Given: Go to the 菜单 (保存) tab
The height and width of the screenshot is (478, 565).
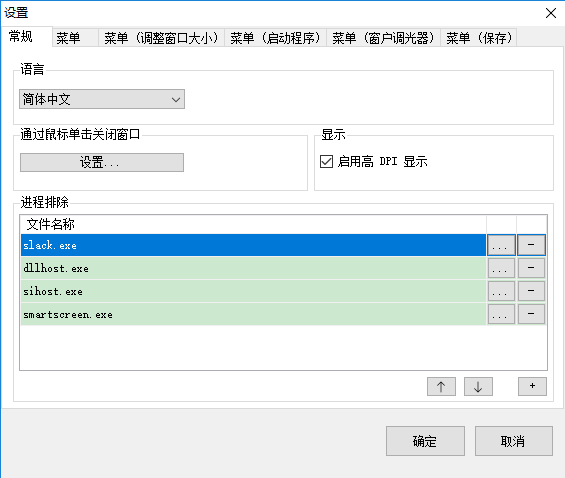Looking at the screenshot, I should pyautogui.click(x=479, y=38).
